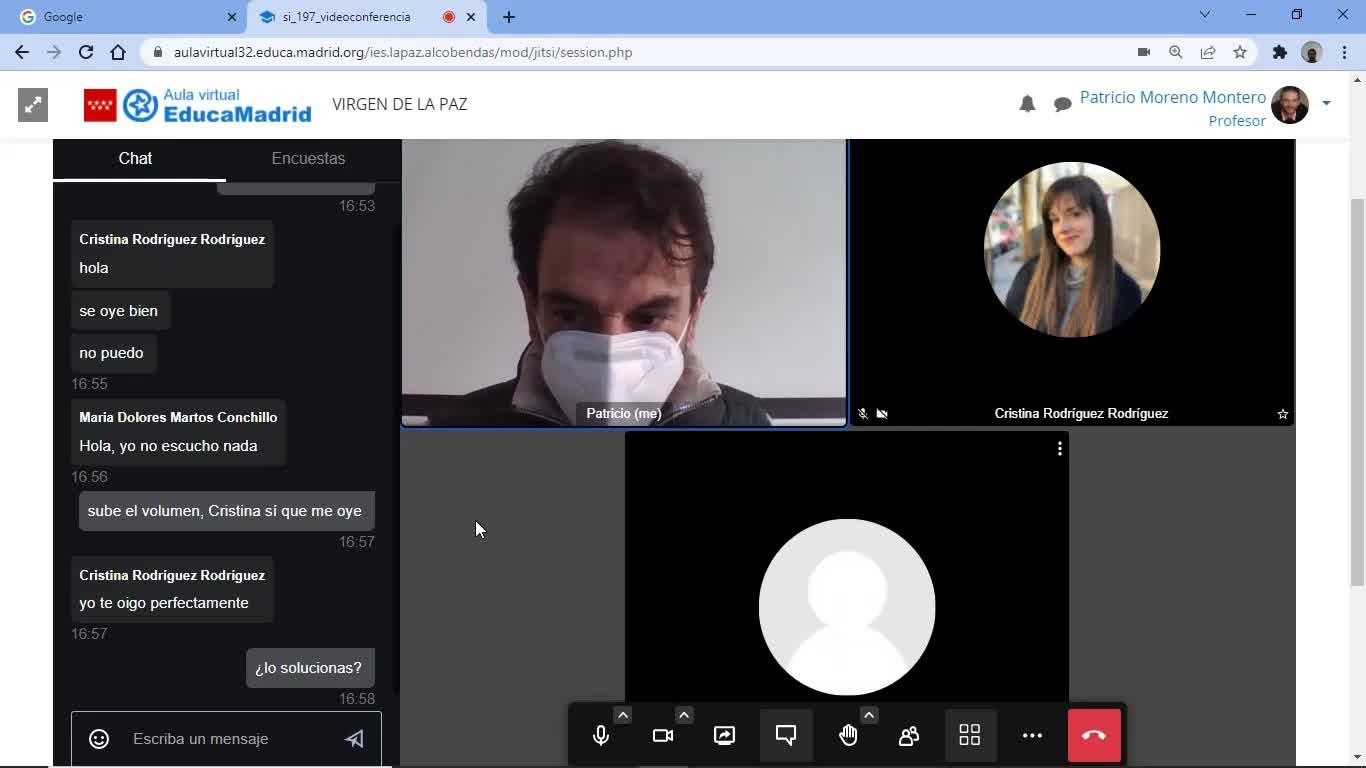Click the user profile avatar in header

point(1290,104)
